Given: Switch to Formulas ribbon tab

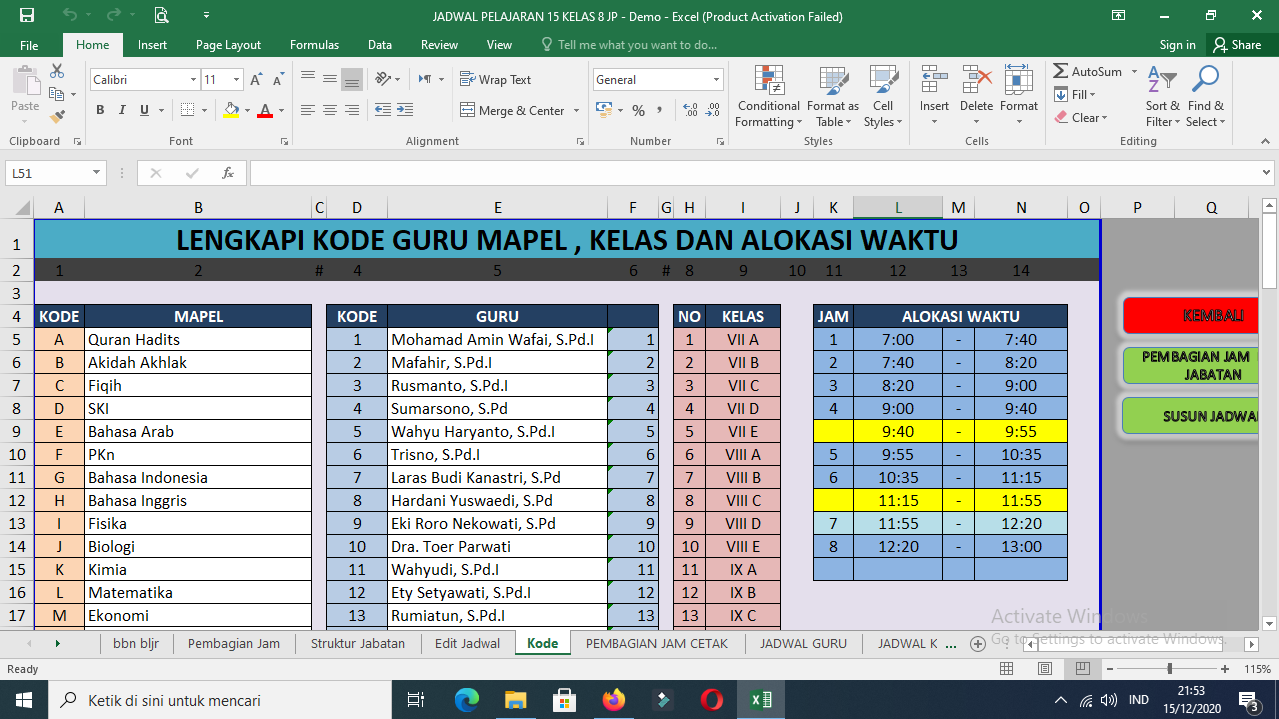Looking at the screenshot, I should click(x=314, y=45).
